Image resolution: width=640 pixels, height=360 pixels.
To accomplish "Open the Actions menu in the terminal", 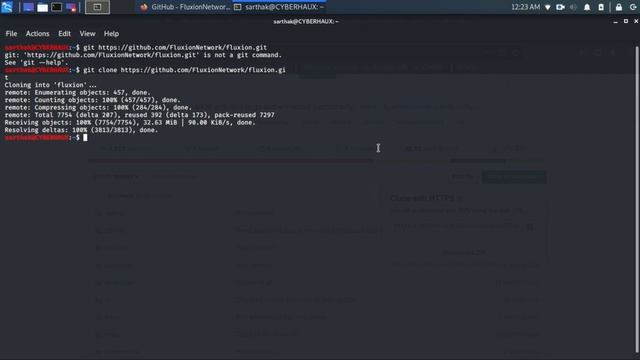I will (x=38, y=33).
